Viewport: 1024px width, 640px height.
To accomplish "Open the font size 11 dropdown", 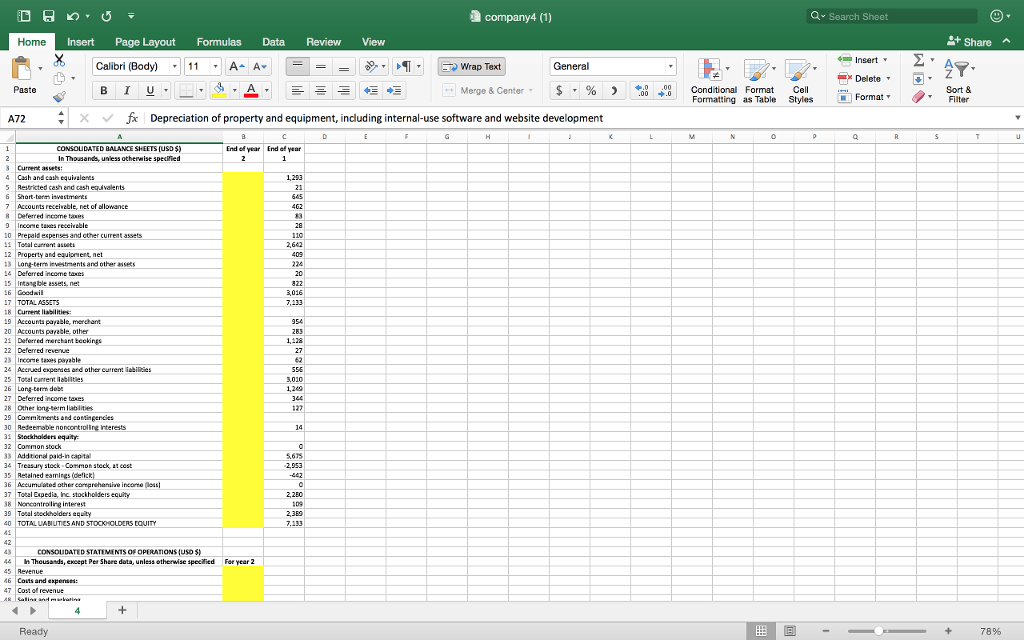I will (x=216, y=67).
